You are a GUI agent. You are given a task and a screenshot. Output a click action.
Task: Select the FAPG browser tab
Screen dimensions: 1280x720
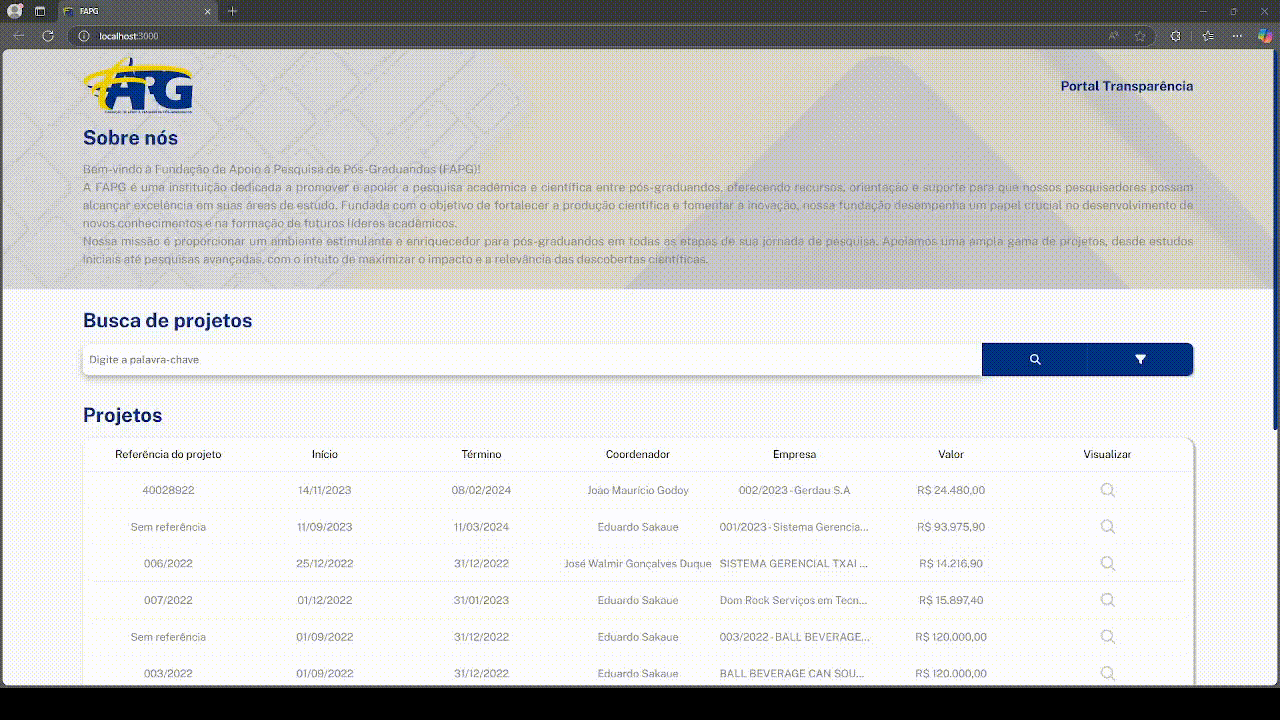tap(135, 11)
